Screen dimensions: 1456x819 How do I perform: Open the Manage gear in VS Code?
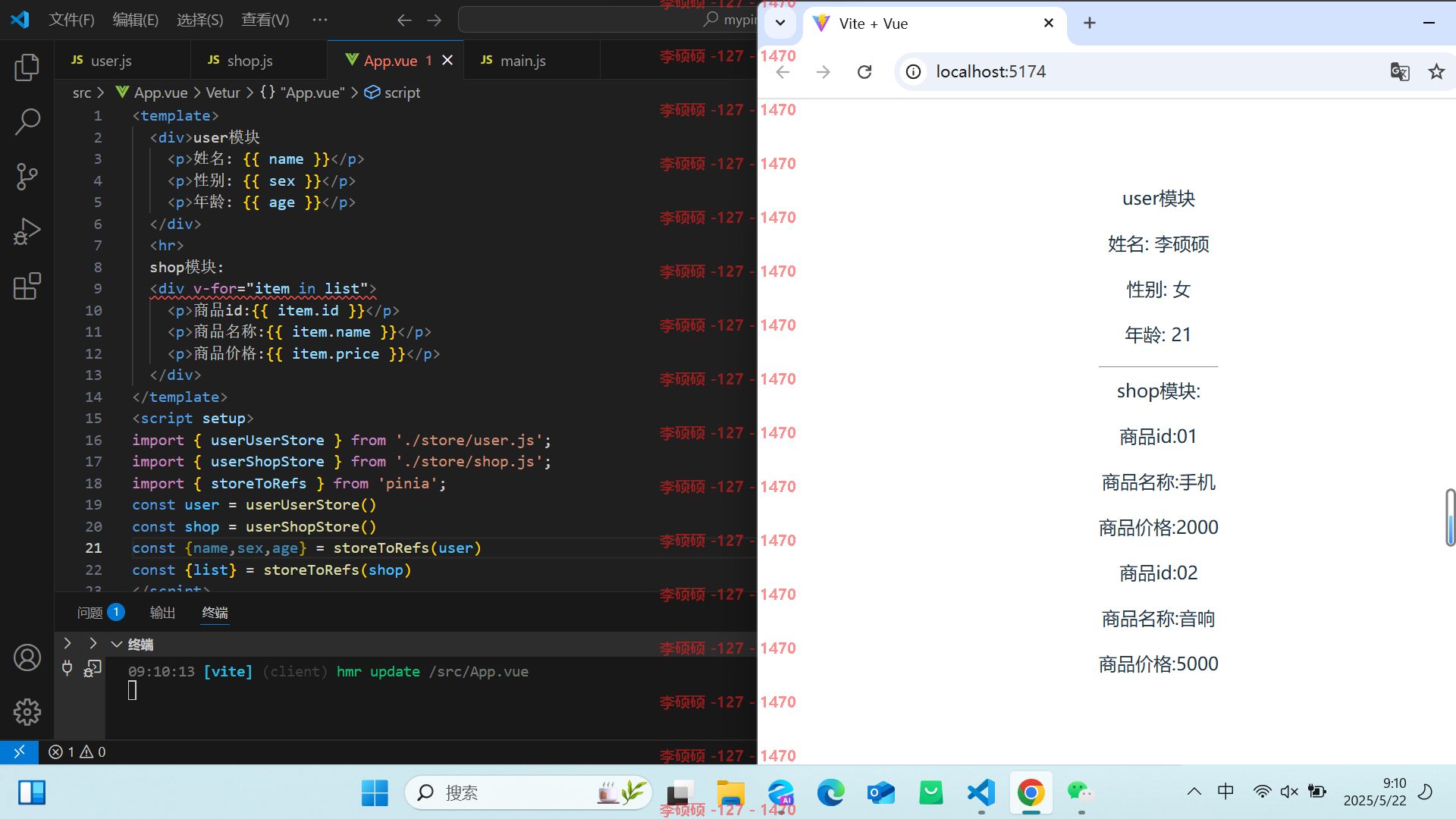(27, 712)
